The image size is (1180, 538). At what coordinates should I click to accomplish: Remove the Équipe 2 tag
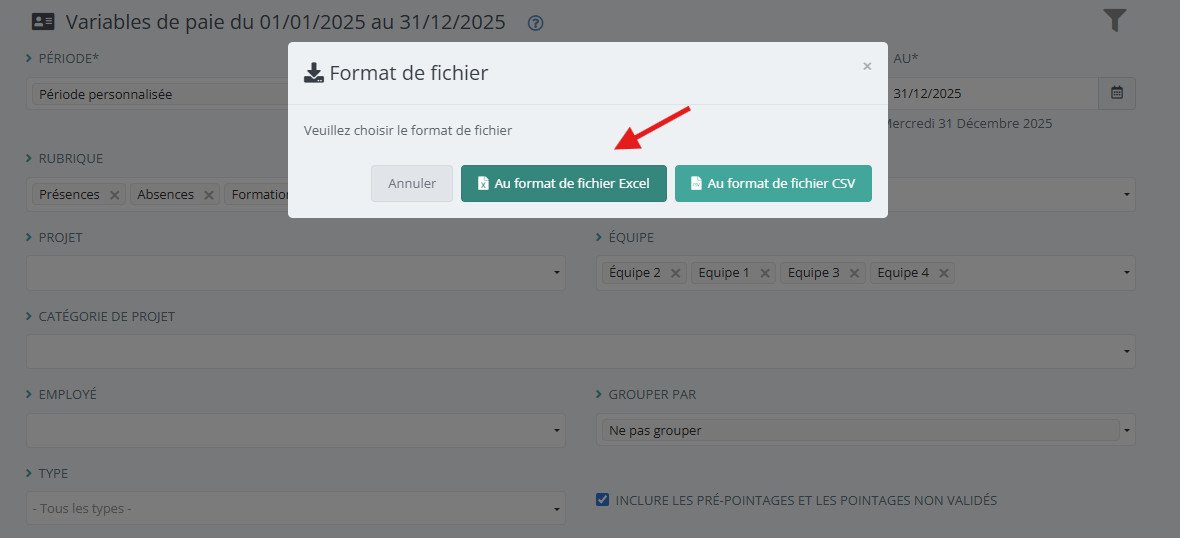[675, 273]
